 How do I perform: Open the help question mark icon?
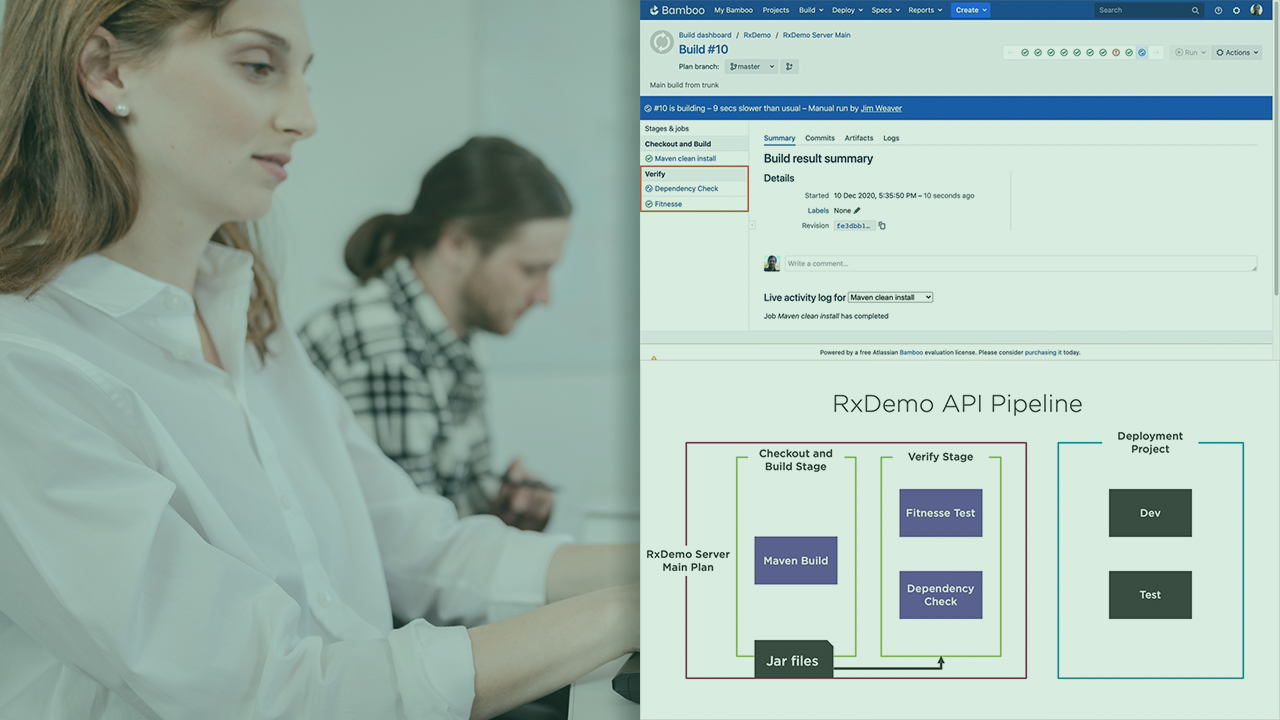[1218, 10]
